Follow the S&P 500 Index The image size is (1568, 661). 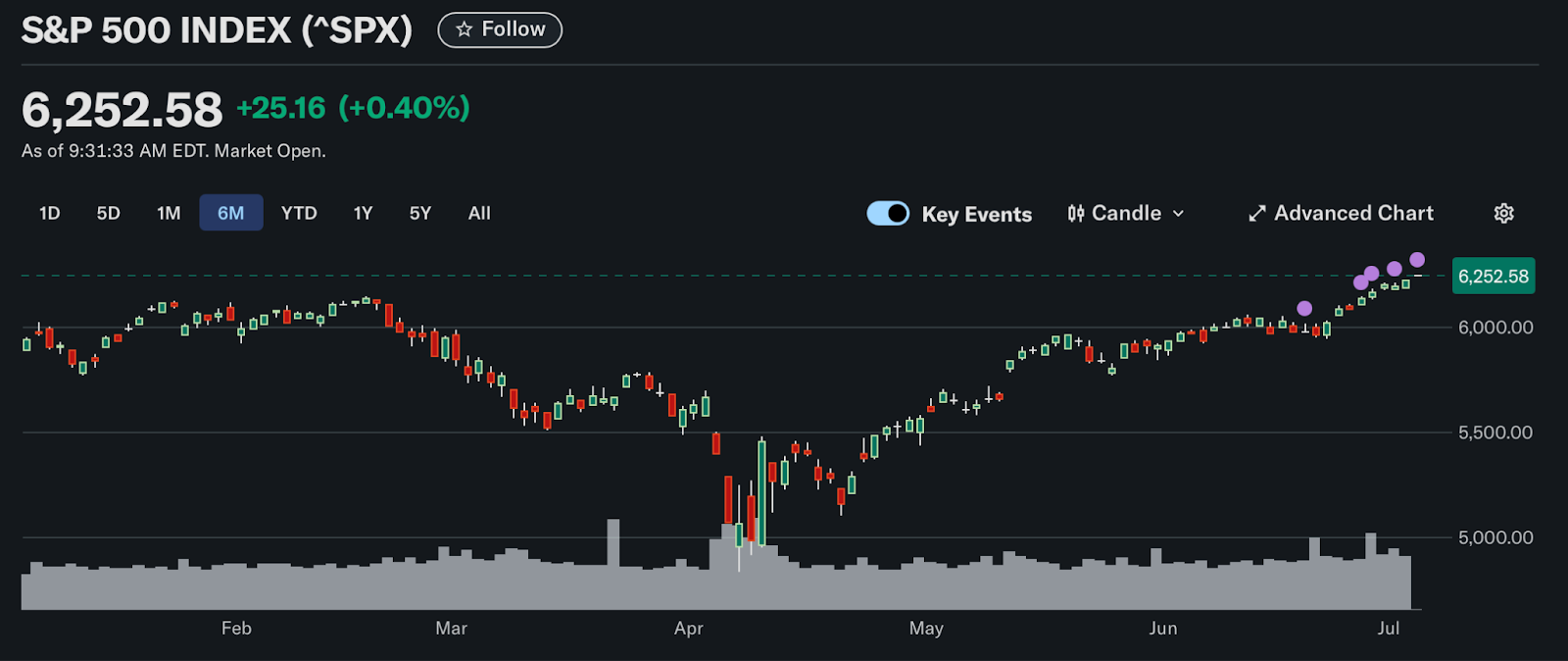(x=500, y=29)
